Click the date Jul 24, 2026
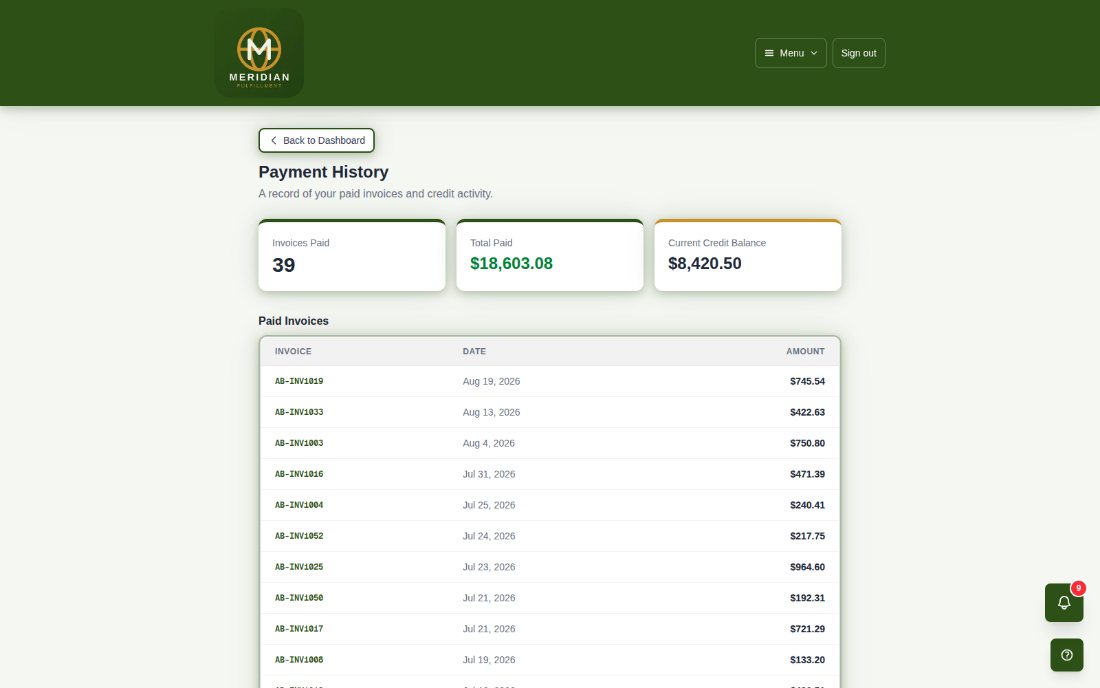Screen dimensions: 1100x688 point(489,536)
